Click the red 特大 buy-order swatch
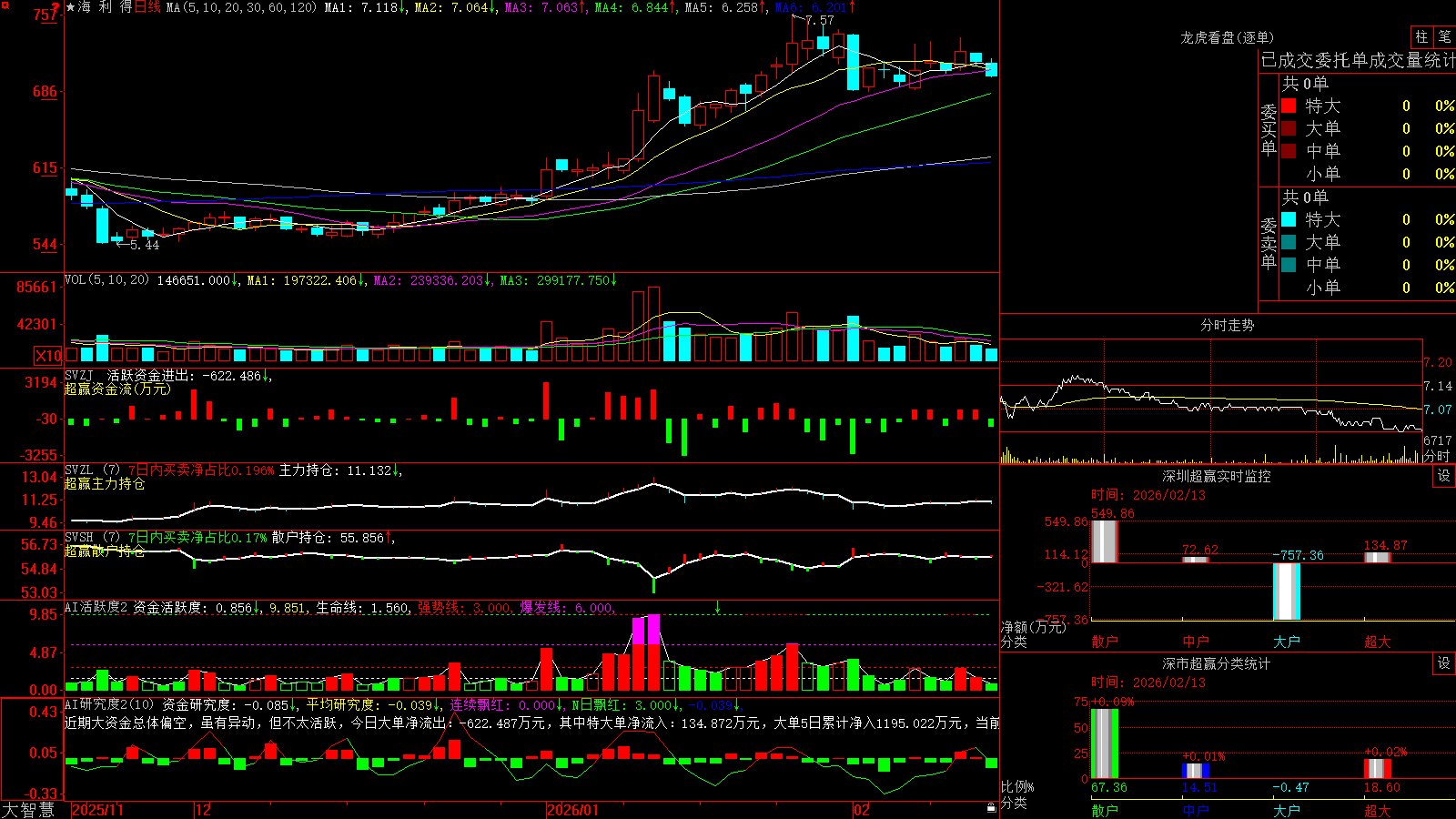Viewport: 1456px width, 819px height. pyautogui.click(x=1289, y=106)
